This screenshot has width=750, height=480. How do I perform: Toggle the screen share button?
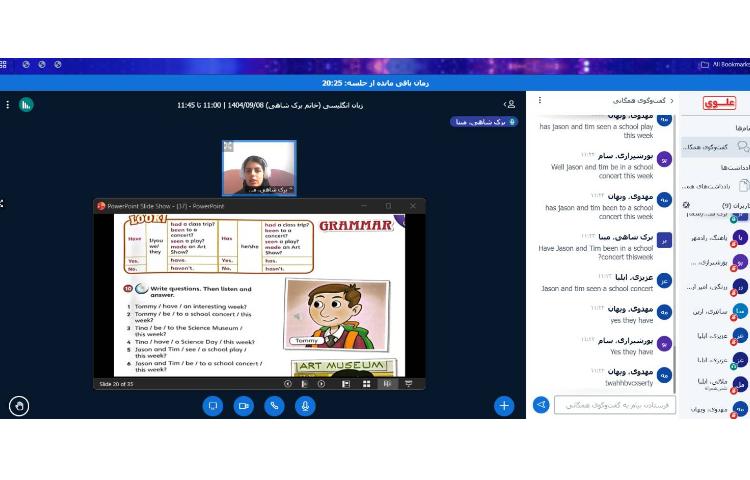(212, 406)
